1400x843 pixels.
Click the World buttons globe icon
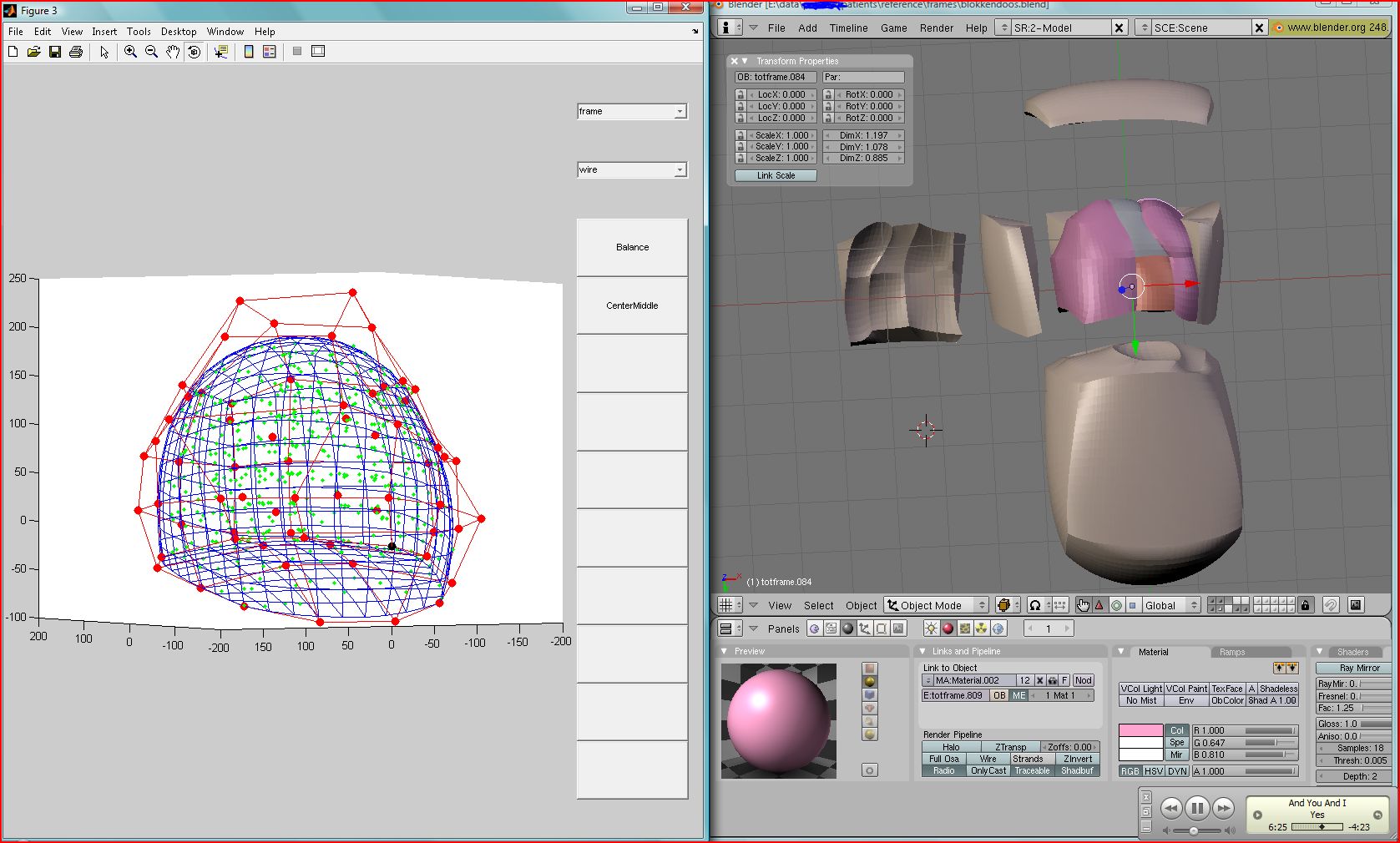point(998,628)
